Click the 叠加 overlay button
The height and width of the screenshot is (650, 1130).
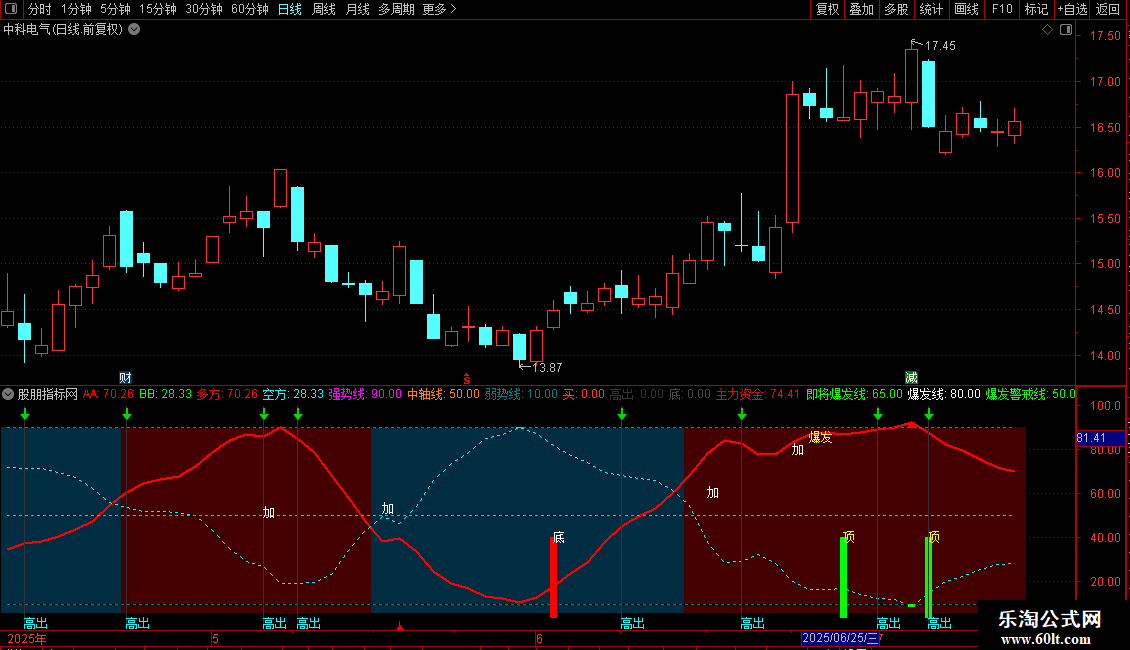[x=861, y=9]
